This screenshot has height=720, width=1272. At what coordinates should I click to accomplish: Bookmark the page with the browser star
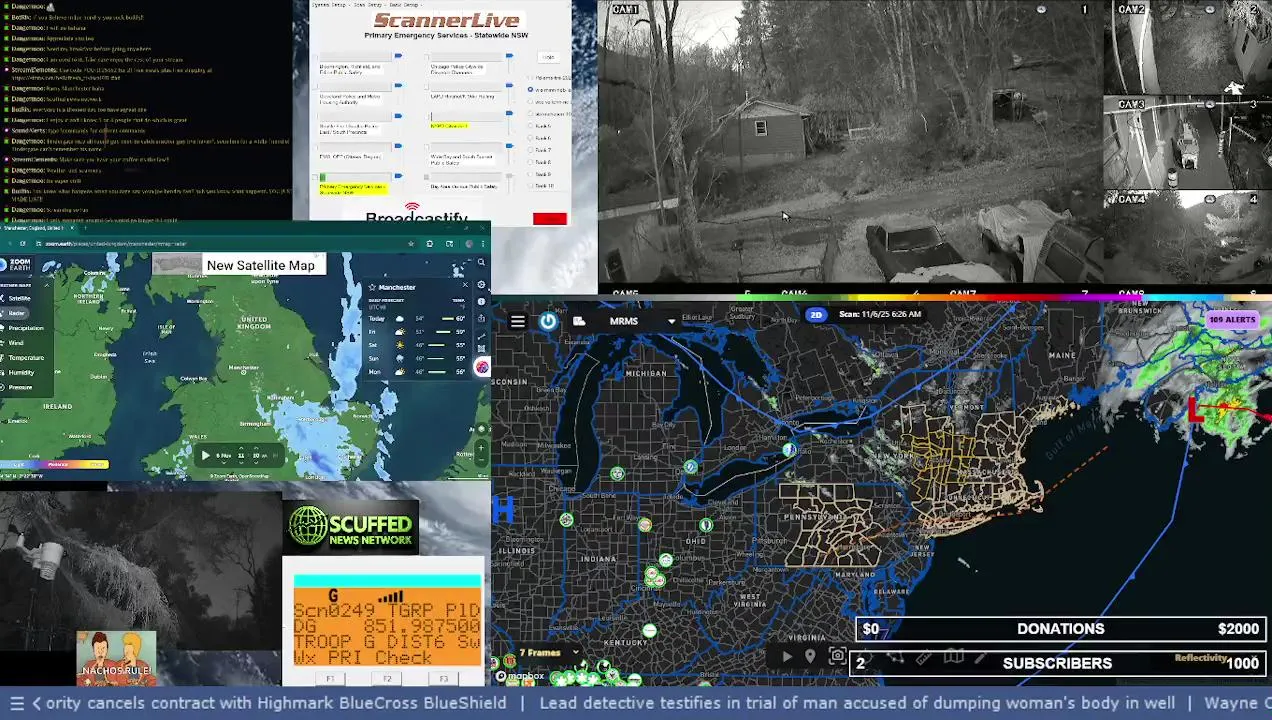(x=411, y=244)
